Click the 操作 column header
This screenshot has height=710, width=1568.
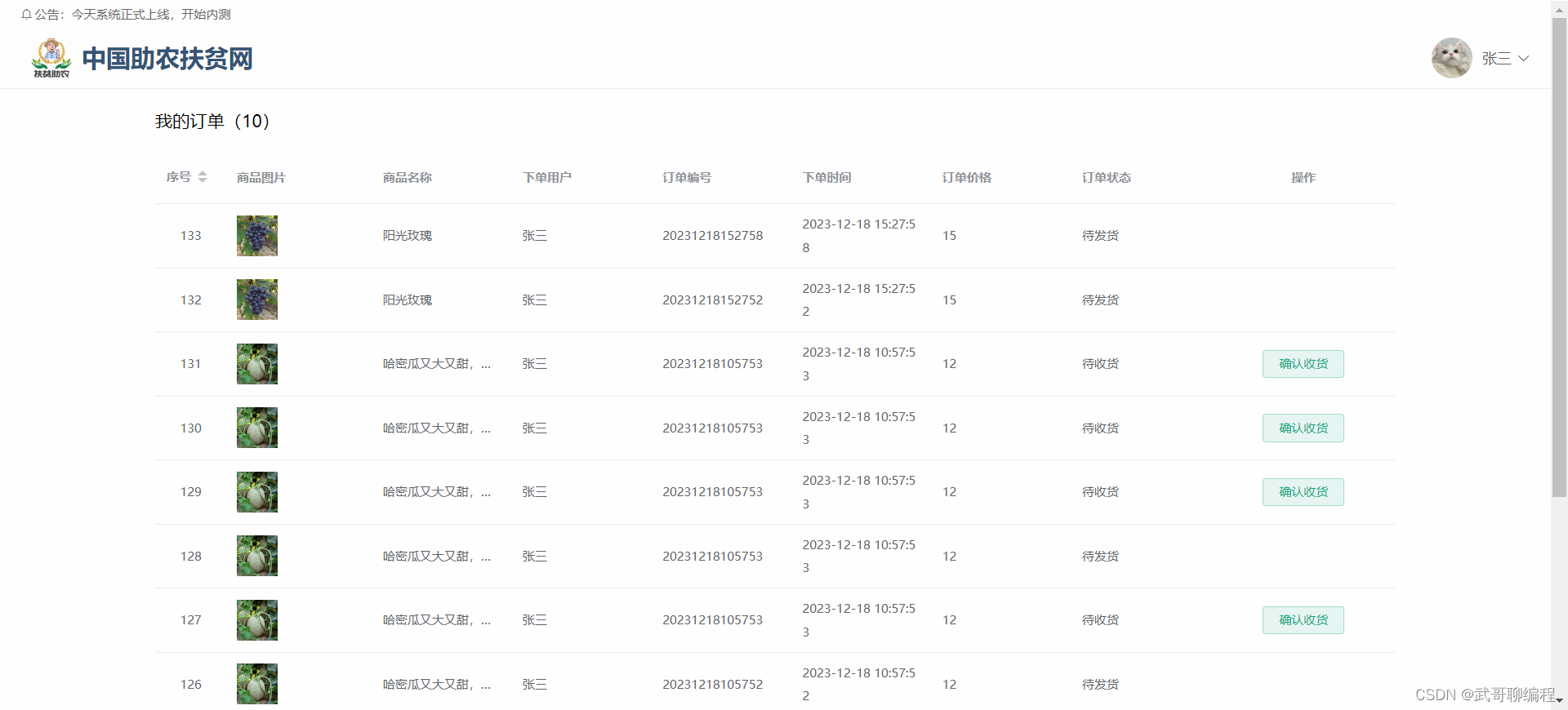point(1303,177)
